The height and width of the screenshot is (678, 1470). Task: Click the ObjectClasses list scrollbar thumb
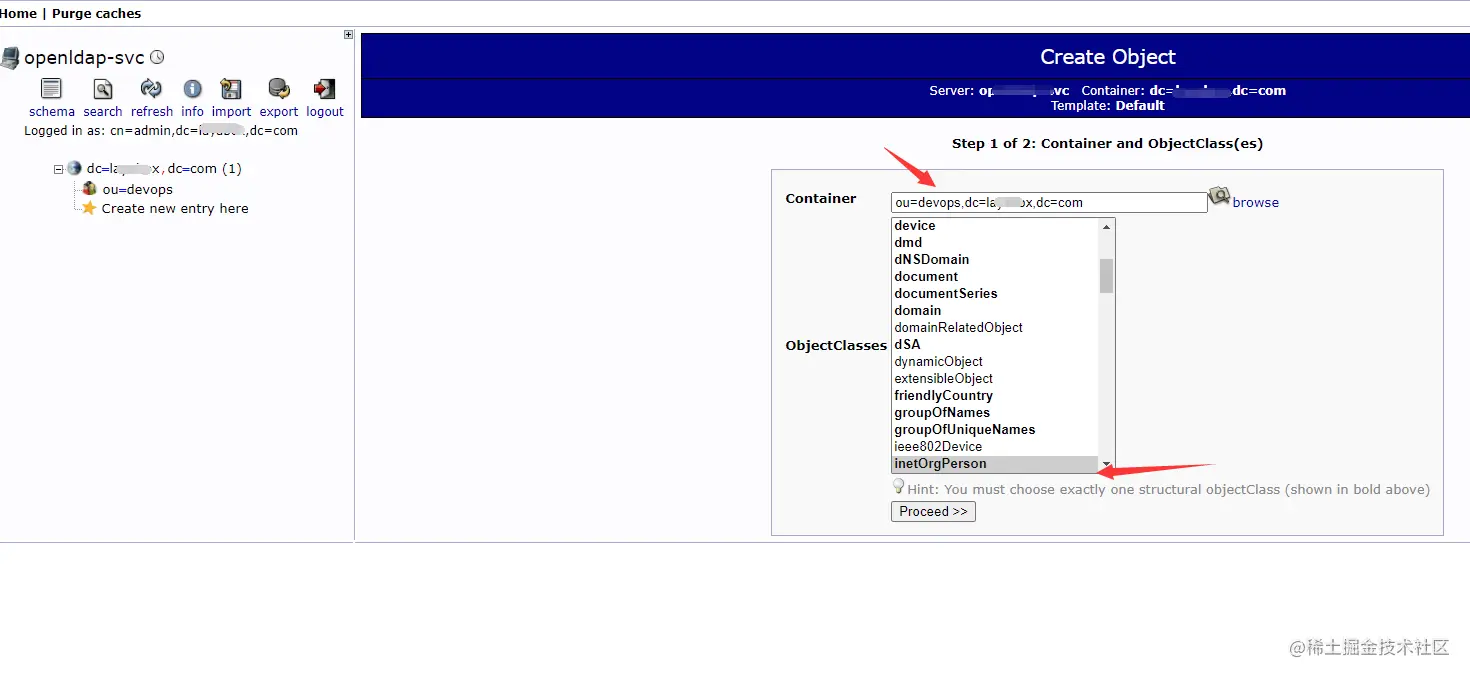click(x=1106, y=275)
